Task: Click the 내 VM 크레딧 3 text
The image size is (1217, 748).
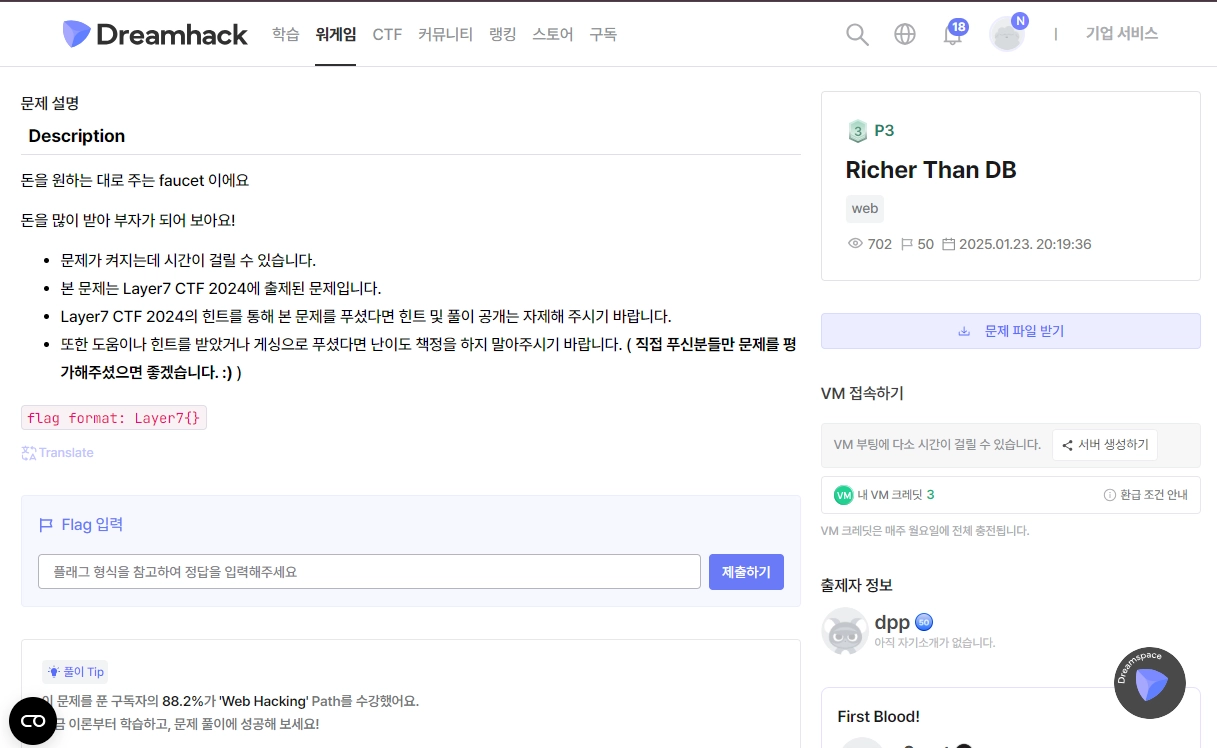Action: pyautogui.click(x=896, y=495)
